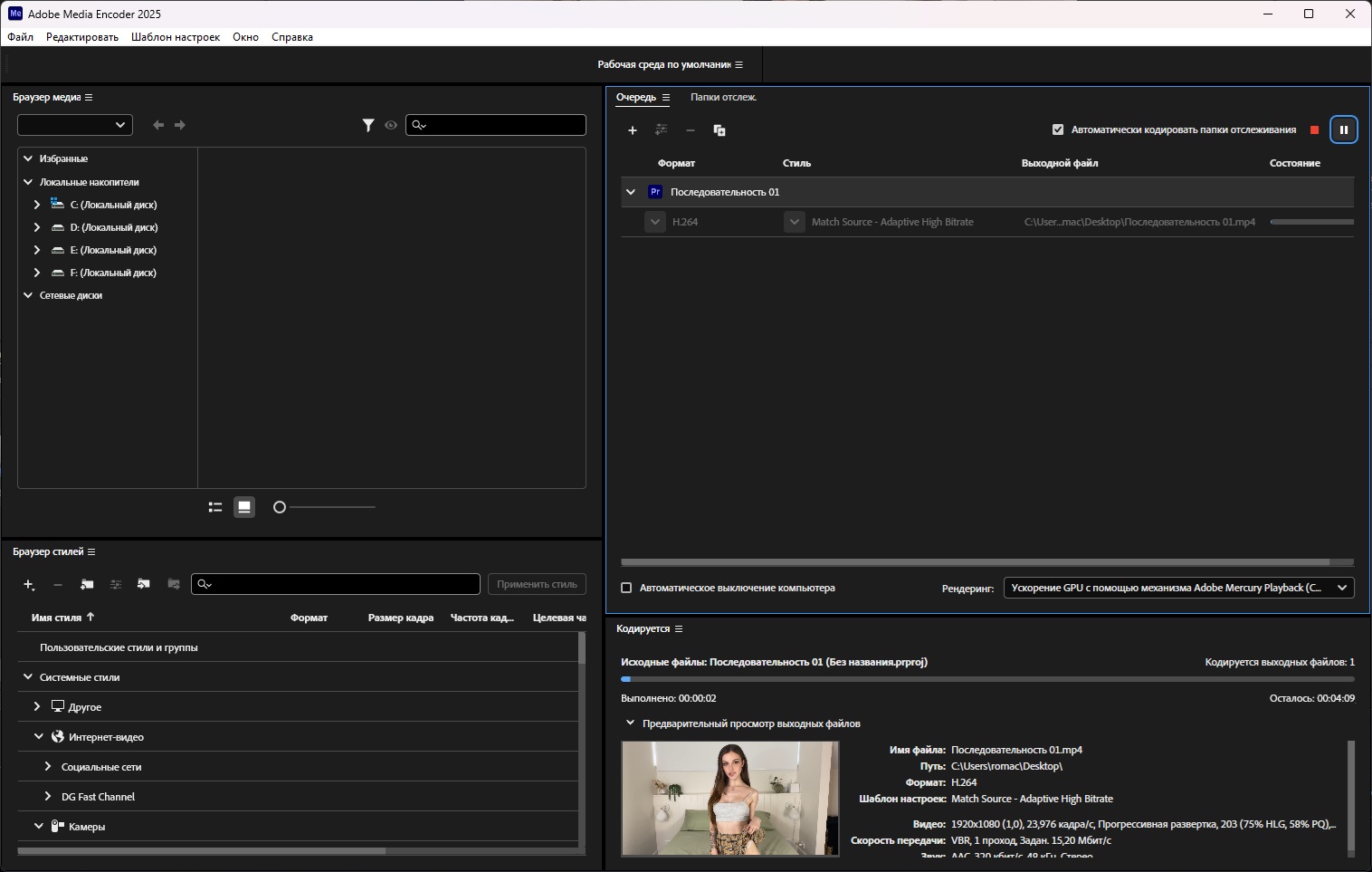Click the filter funnel icon in Media Browser
The width and height of the screenshot is (1372, 872).
point(368,125)
